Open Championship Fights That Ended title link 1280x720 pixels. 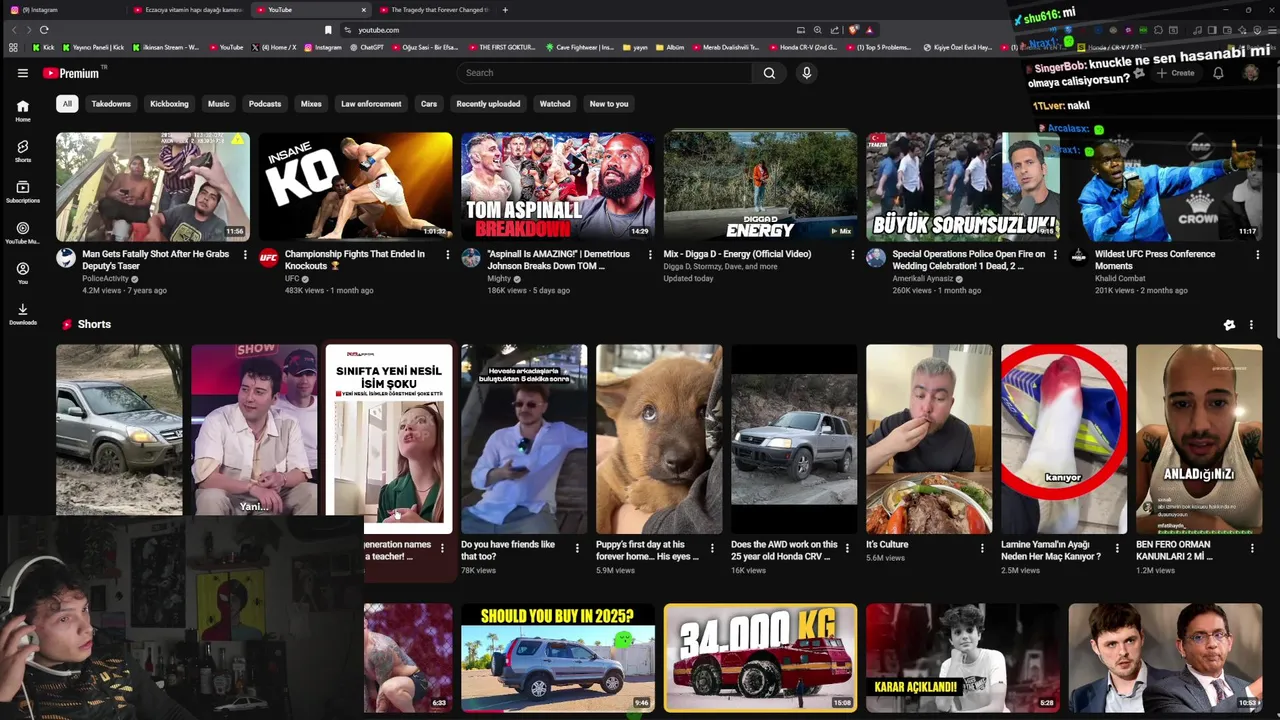tap(354, 260)
